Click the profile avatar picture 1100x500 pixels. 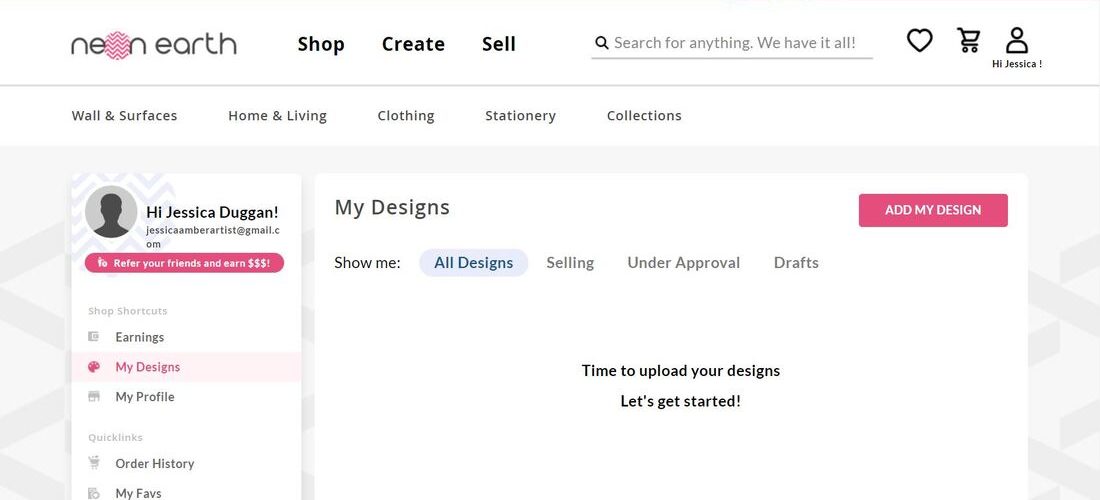111,211
